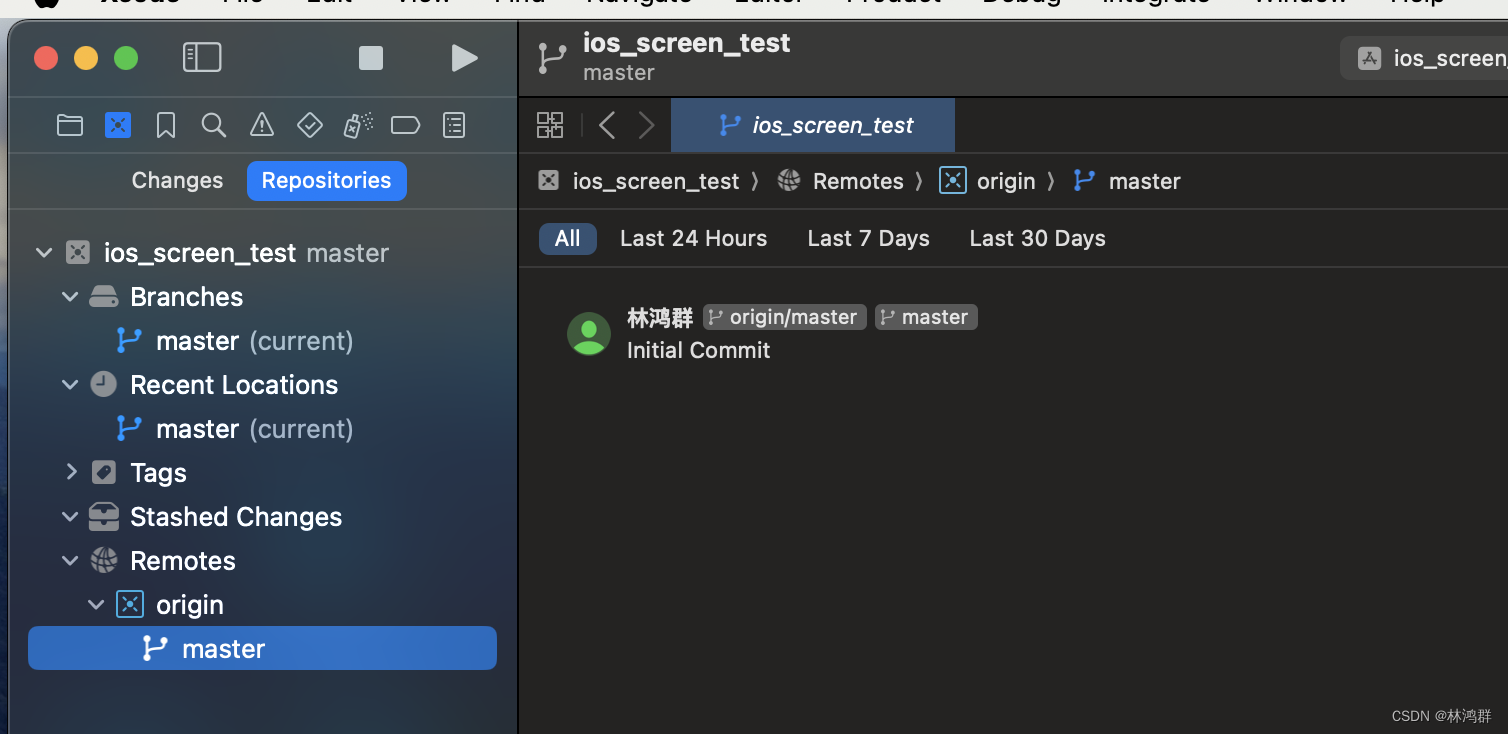Viewport: 1508px width, 734px height.
Task: Select the Repositories tab
Action: click(x=326, y=181)
